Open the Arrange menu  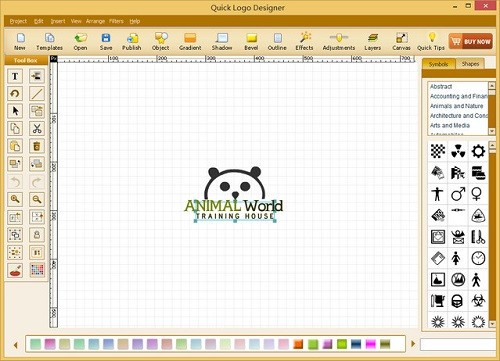pyautogui.click(x=95, y=21)
